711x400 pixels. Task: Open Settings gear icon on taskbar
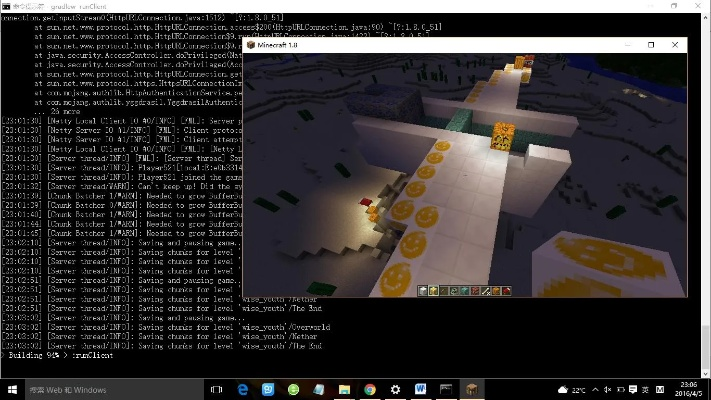tap(396, 389)
